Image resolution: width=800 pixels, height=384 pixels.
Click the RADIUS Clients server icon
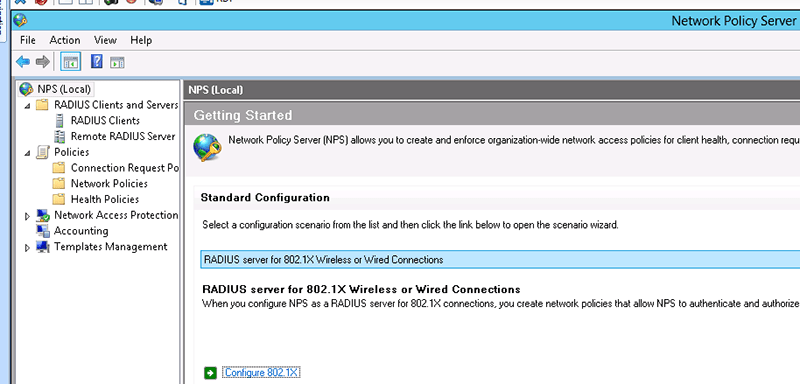click(x=60, y=121)
